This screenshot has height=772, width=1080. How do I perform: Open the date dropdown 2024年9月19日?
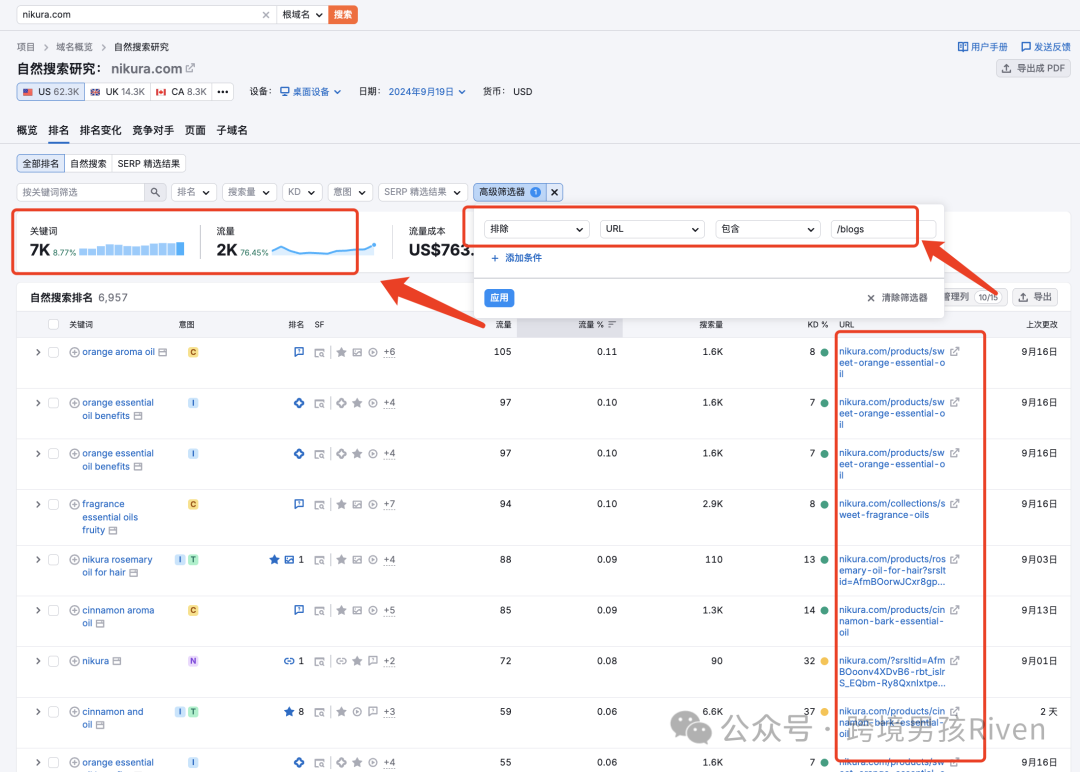click(x=427, y=92)
